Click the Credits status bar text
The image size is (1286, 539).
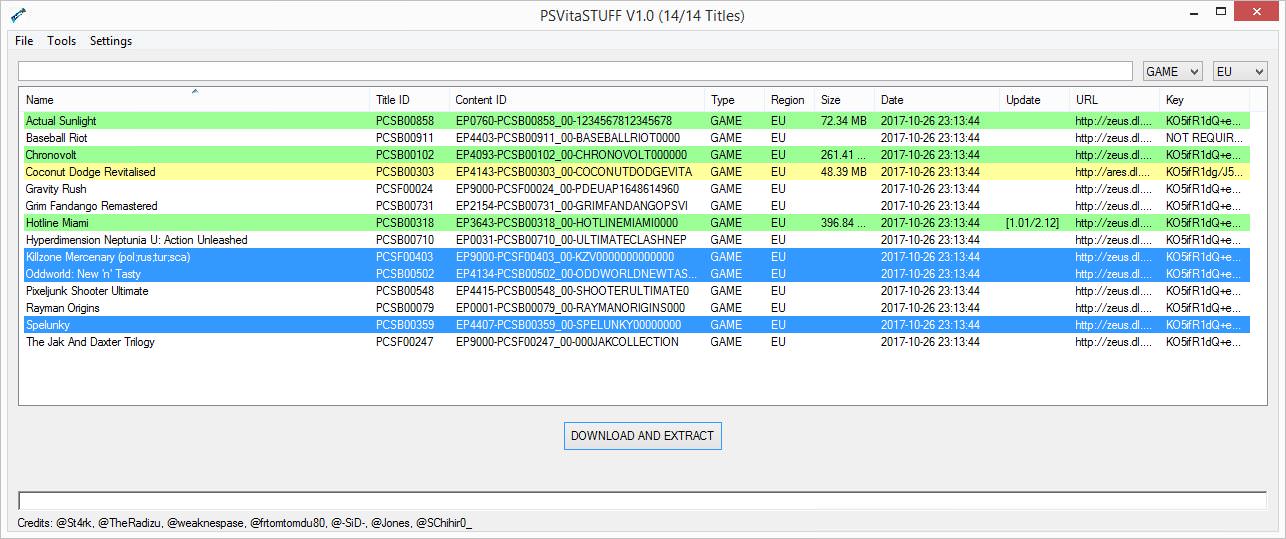coord(245,523)
